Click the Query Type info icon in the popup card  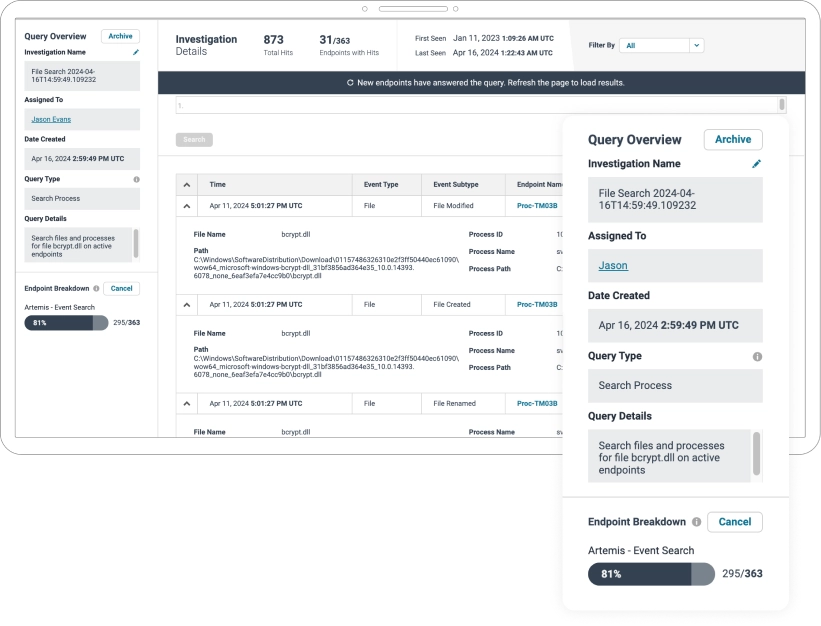click(x=757, y=356)
